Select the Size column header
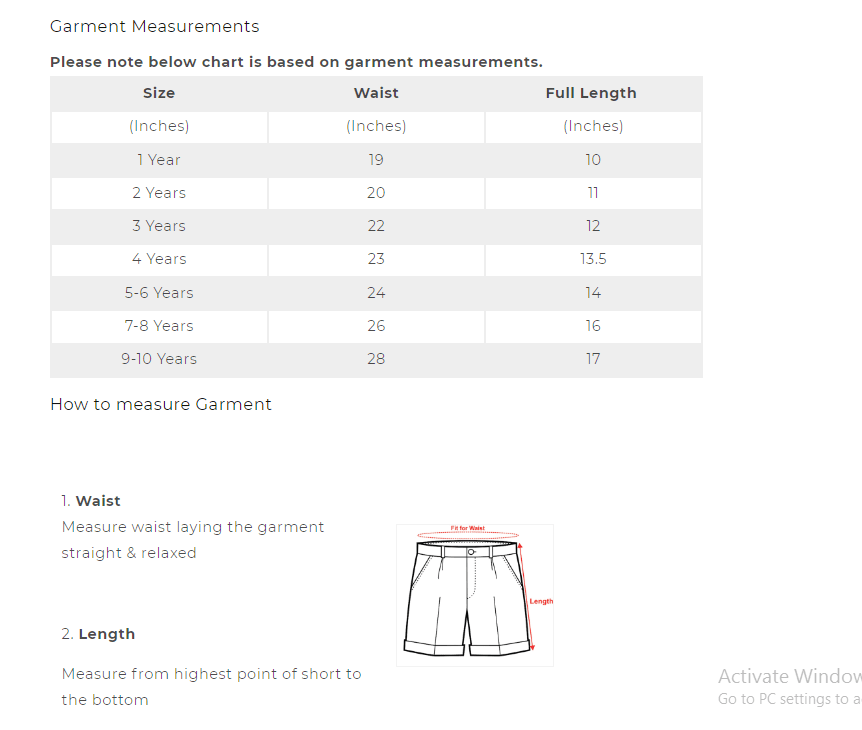Screen dimensions: 862x730 159,93
